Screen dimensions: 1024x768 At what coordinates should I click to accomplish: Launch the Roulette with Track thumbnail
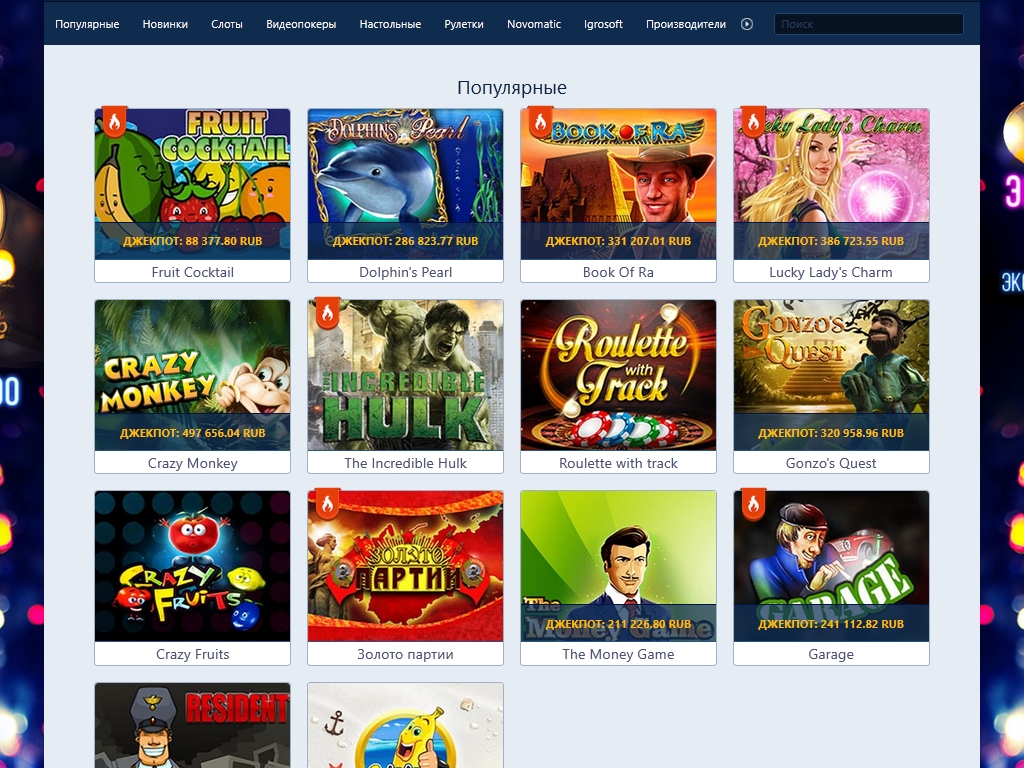coord(618,370)
